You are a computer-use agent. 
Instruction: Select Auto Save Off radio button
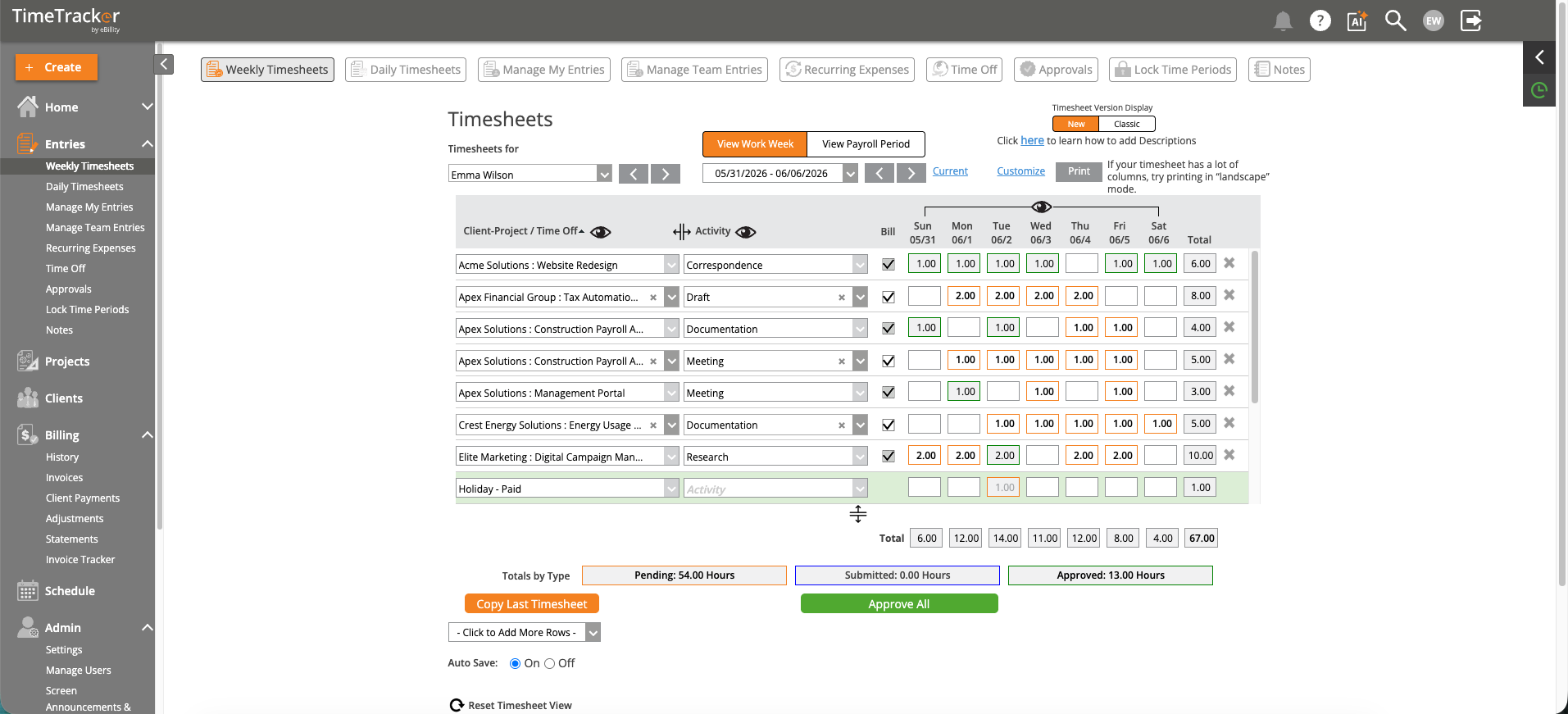pyautogui.click(x=549, y=663)
